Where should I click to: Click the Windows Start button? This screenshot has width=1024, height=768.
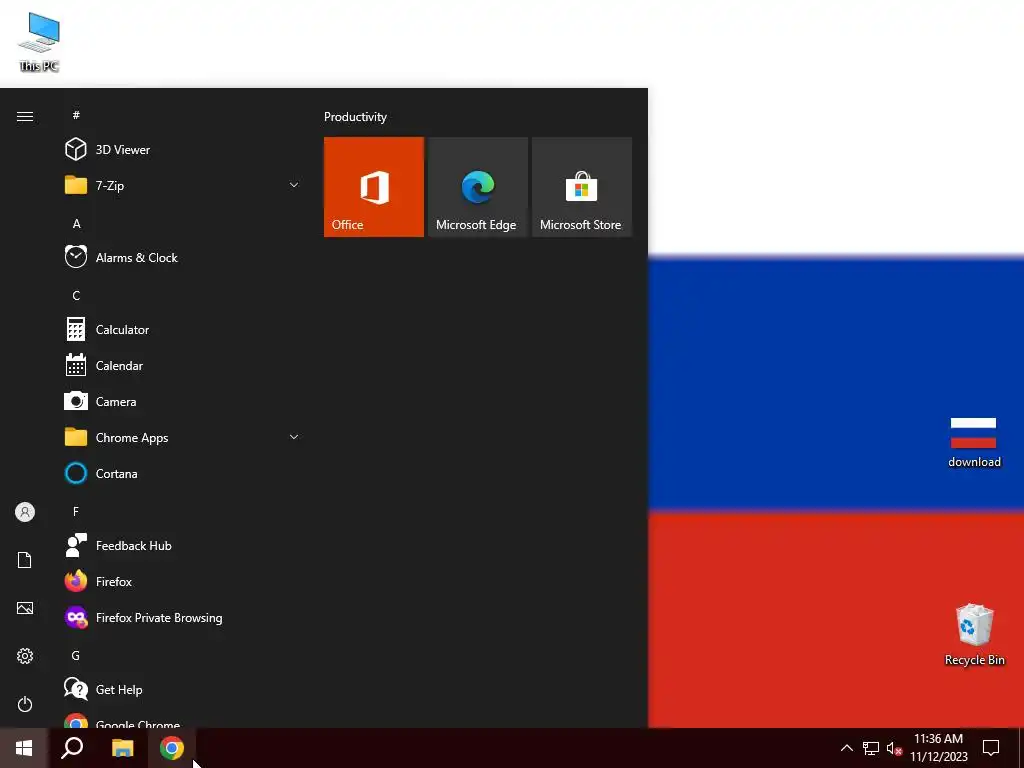pyautogui.click(x=24, y=748)
